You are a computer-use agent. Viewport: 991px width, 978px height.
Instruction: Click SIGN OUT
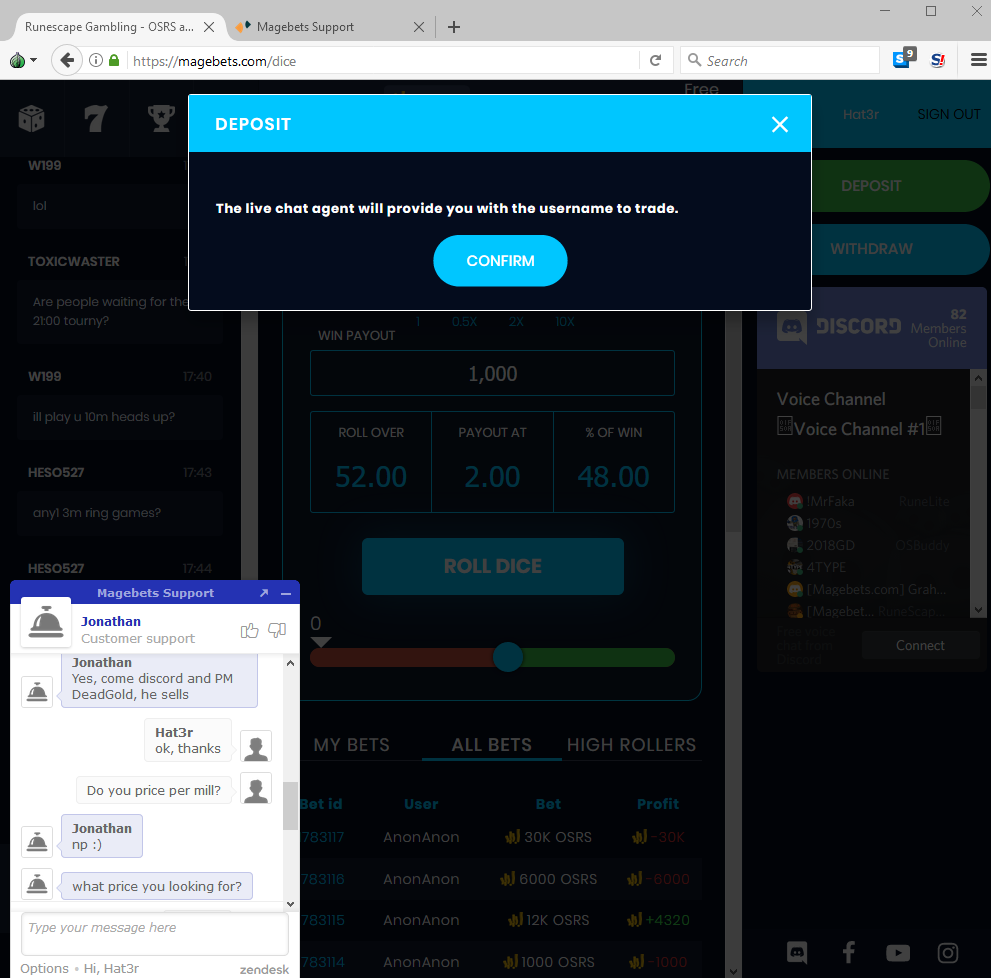point(949,114)
